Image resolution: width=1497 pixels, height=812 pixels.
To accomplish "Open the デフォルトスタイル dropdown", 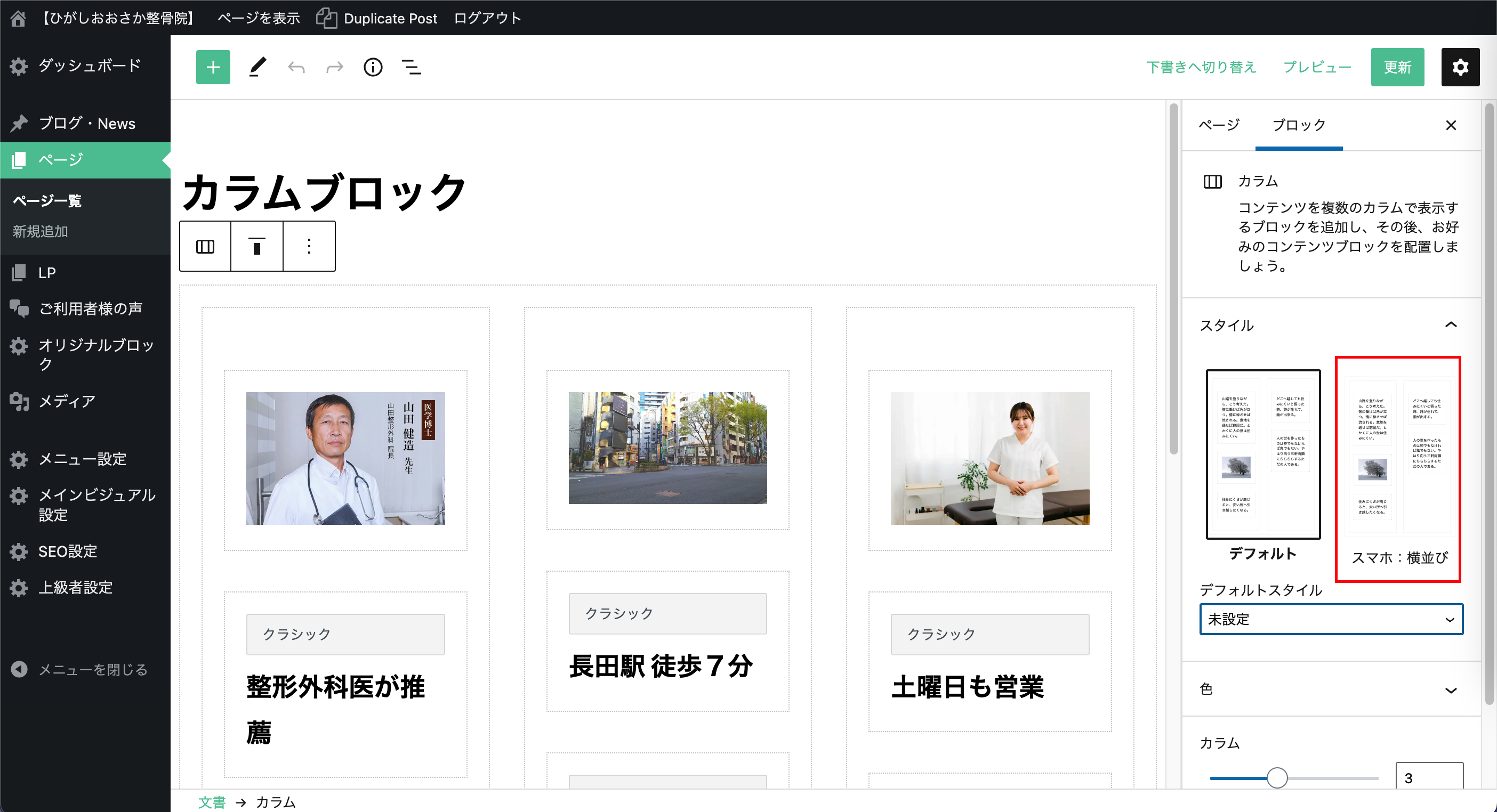I will tap(1331, 619).
